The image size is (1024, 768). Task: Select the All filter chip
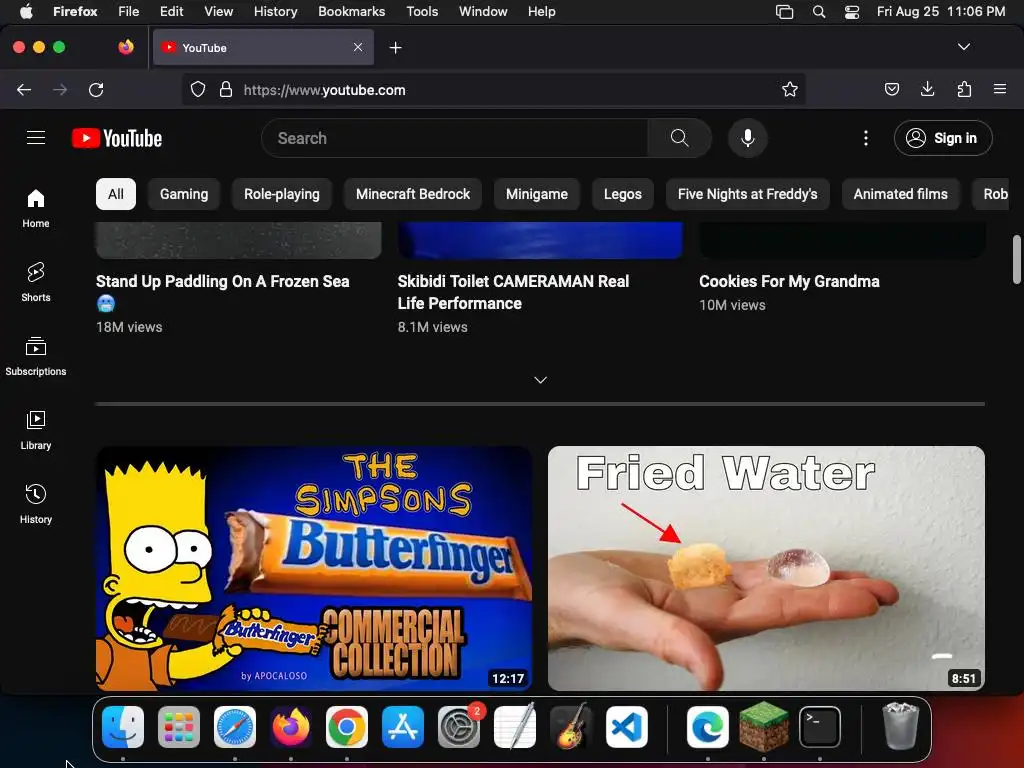[x=116, y=194]
